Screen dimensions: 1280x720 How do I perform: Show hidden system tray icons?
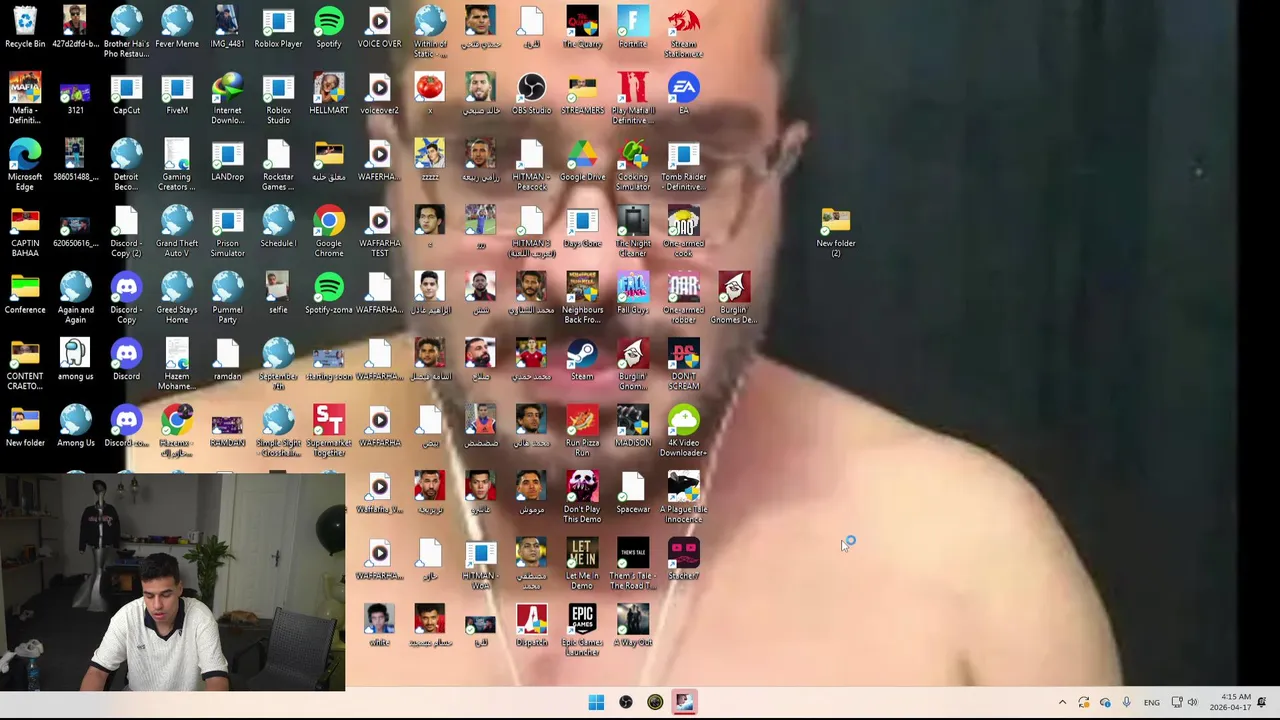[1062, 702]
